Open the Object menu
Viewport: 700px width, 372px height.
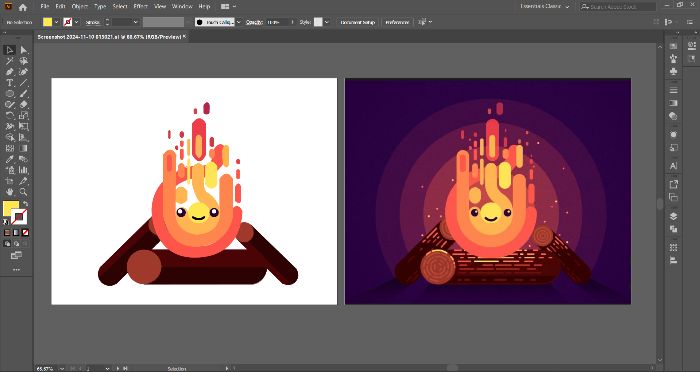[x=80, y=7]
